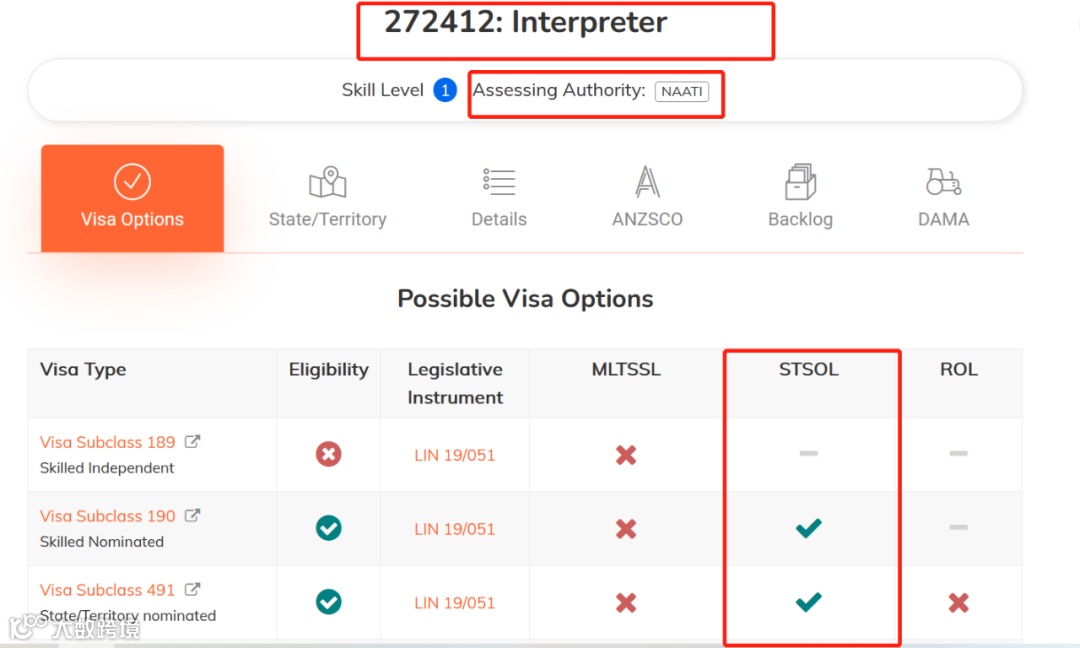
Task: Open LIN 19/051 link in Subclass 190 row
Action: (455, 529)
